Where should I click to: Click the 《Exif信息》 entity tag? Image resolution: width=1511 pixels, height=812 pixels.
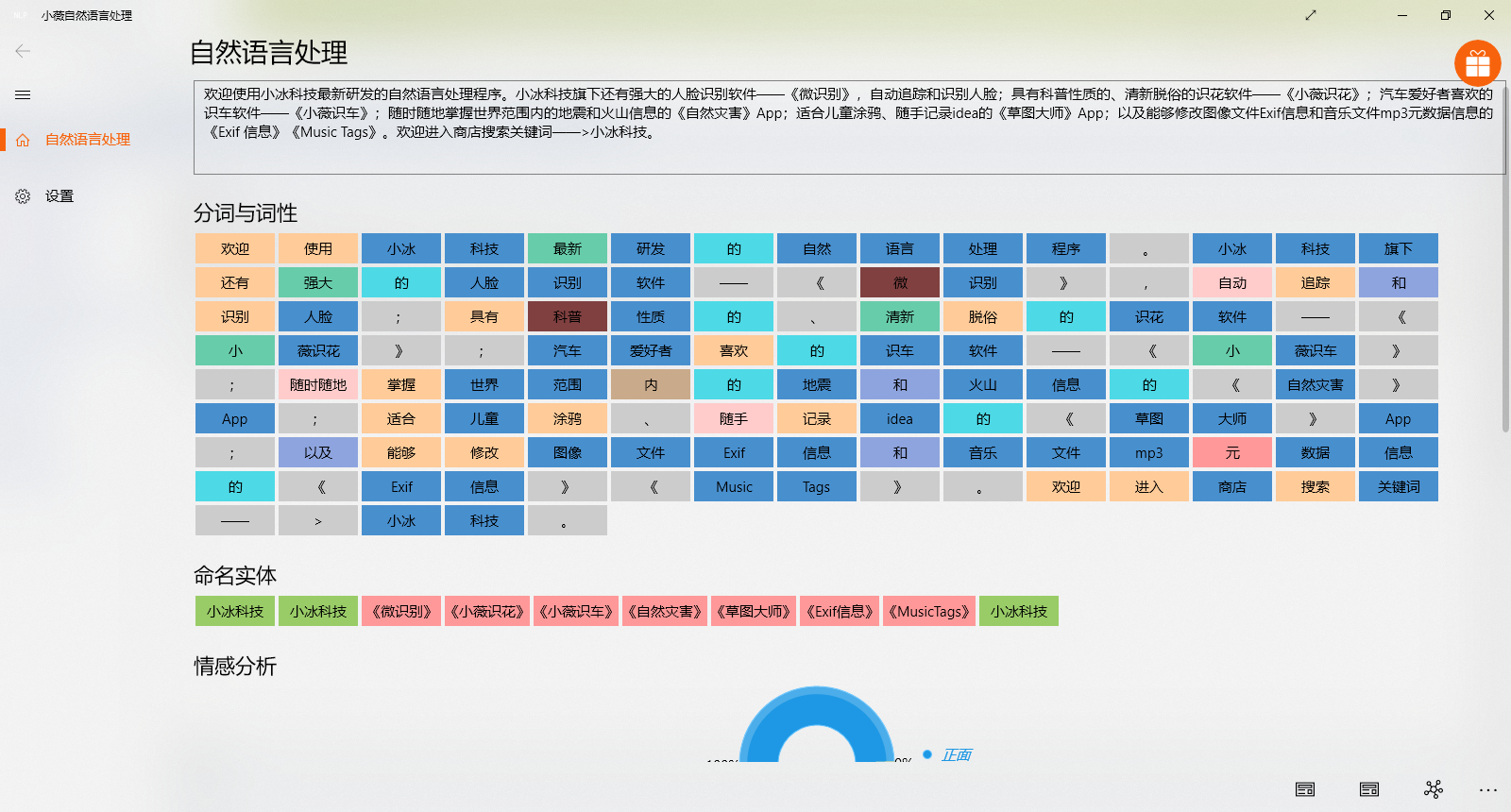(x=840, y=611)
